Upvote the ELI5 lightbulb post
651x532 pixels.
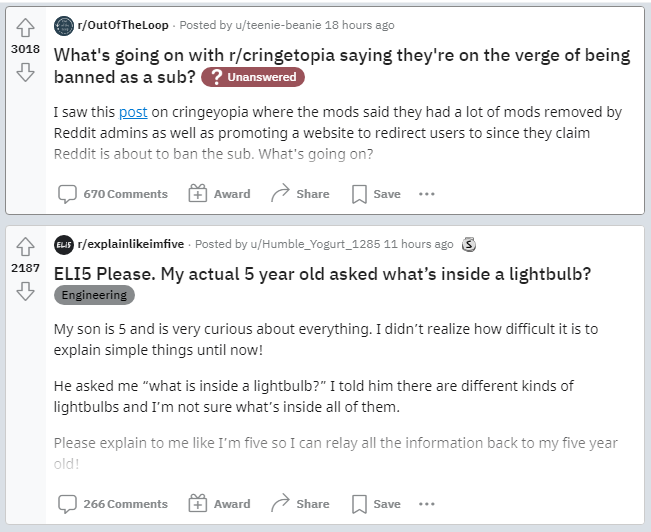pyautogui.click(x=25, y=246)
